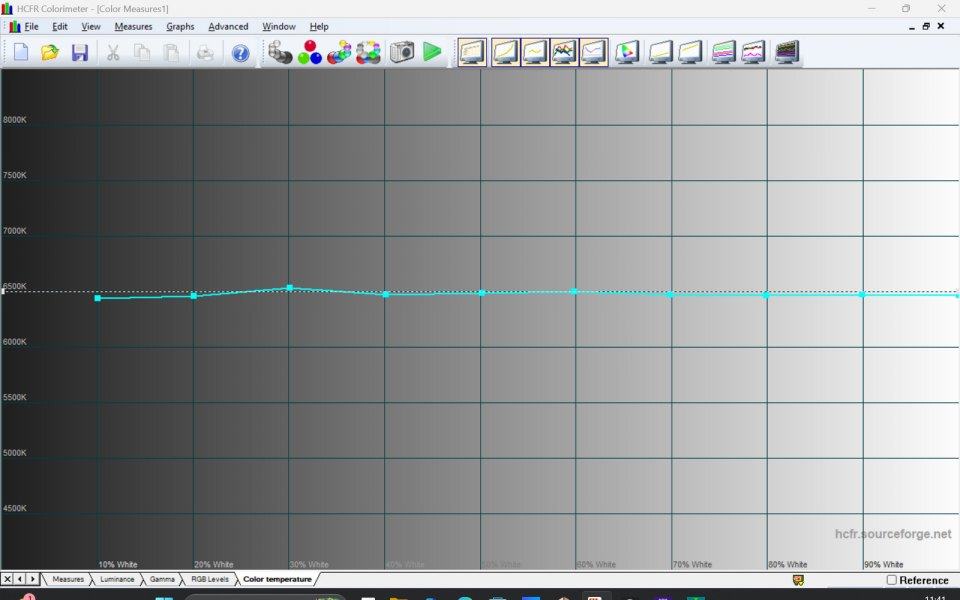This screenshot has width=960, height=600.
Task: Select the Color temperature tab
Action: [277, 579]
